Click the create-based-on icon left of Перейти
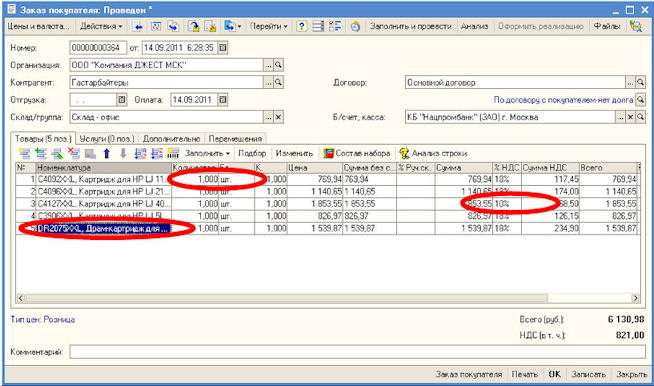Viewport: 654px width, 386px height. pos(229,26)
